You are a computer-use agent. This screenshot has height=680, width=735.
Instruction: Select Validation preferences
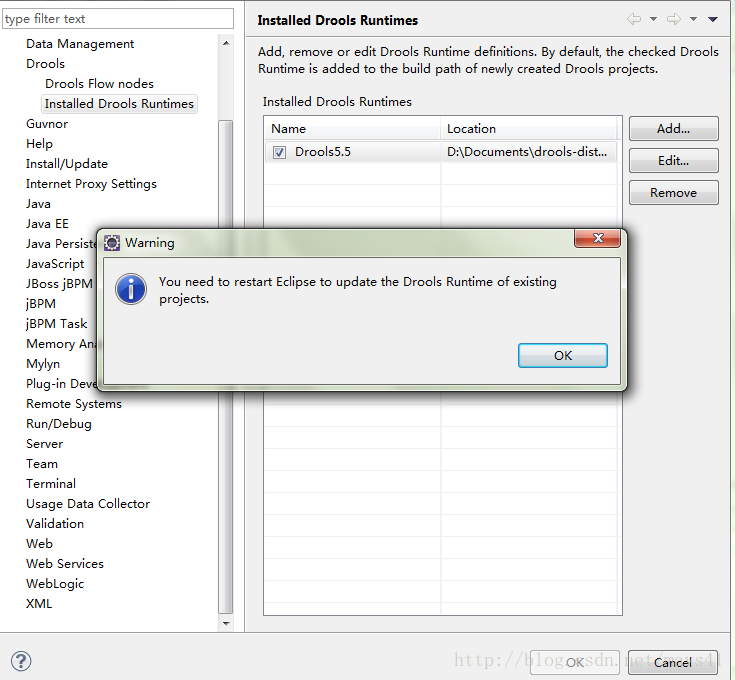click(x=55, y=523)
